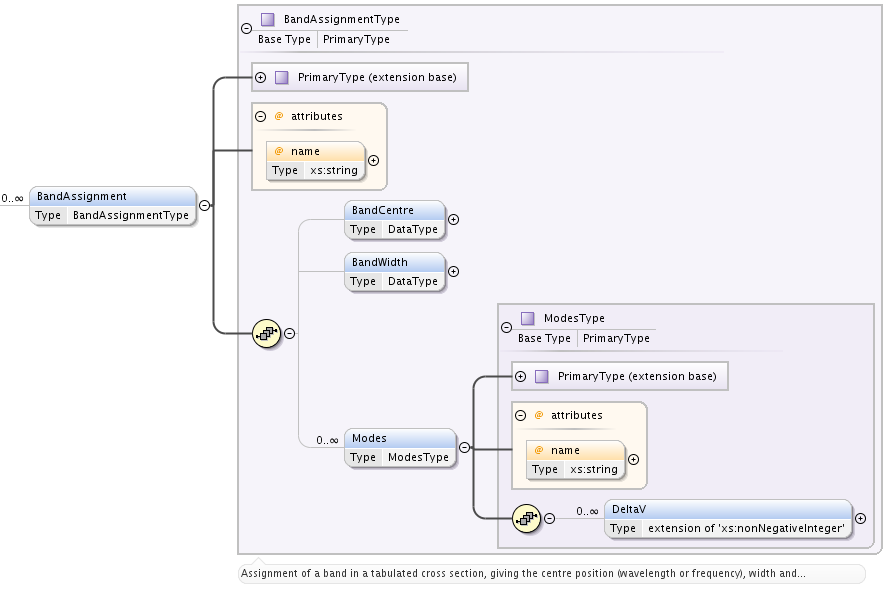The width and height of the screenshot is (886, 589).
Task: Click the @ icon beside BandAssignmentType attributes
Action: [x=279, y=116]
